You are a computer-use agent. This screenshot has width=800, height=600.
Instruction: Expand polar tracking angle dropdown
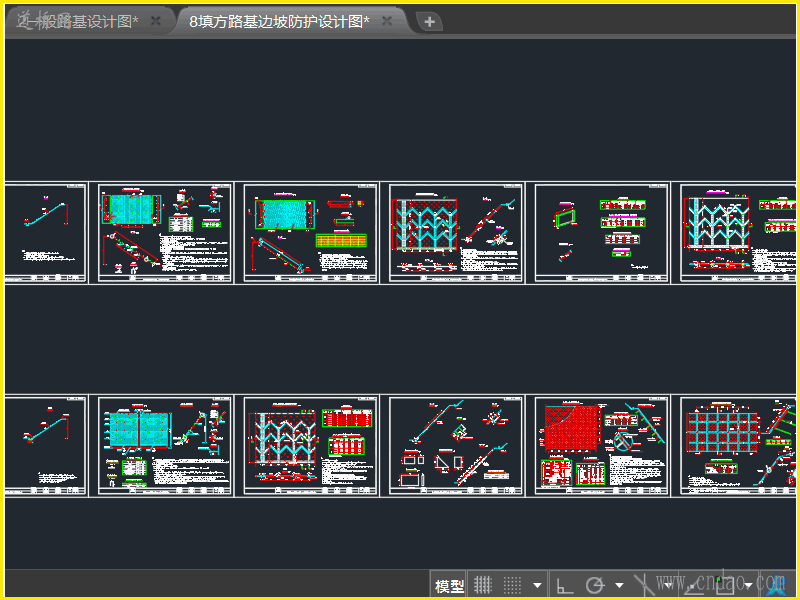coord(619,586)
